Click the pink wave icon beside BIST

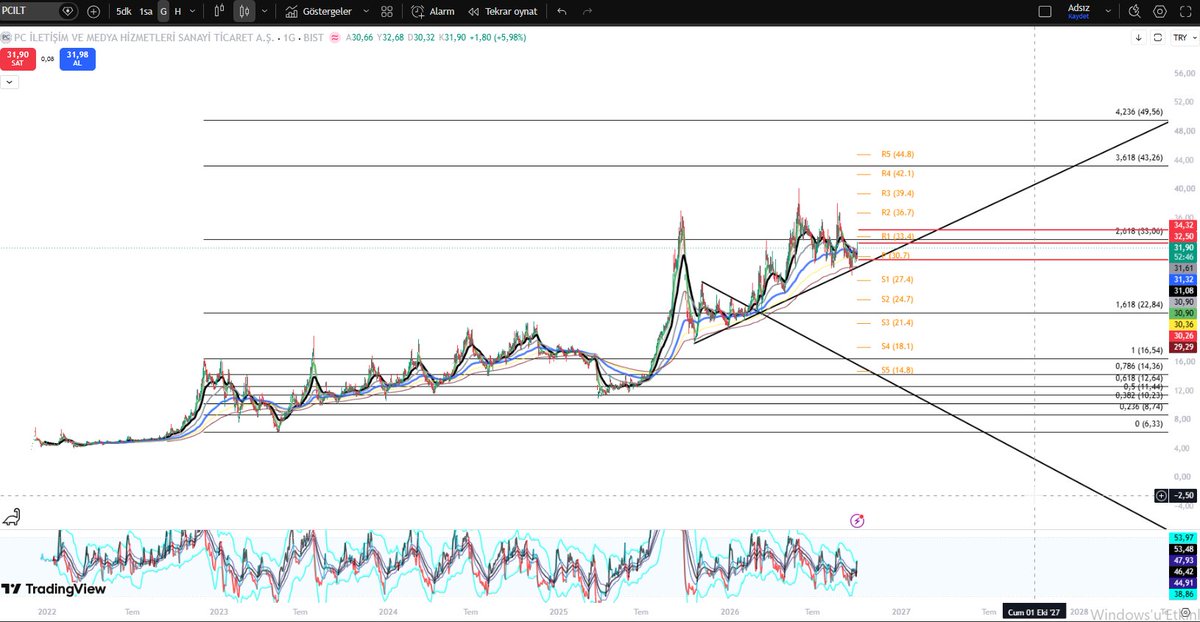tap(336, 38)
